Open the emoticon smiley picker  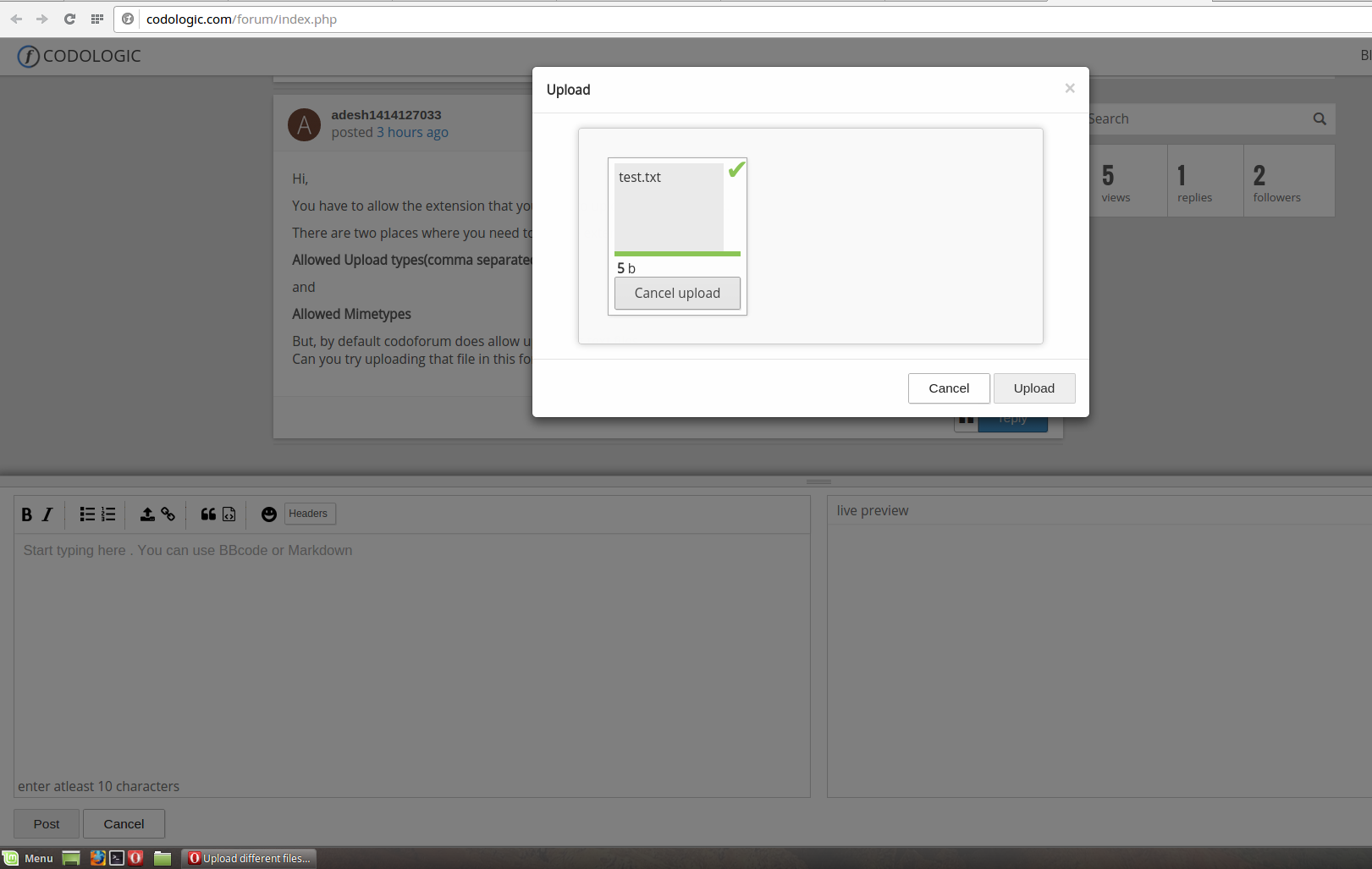269,514
